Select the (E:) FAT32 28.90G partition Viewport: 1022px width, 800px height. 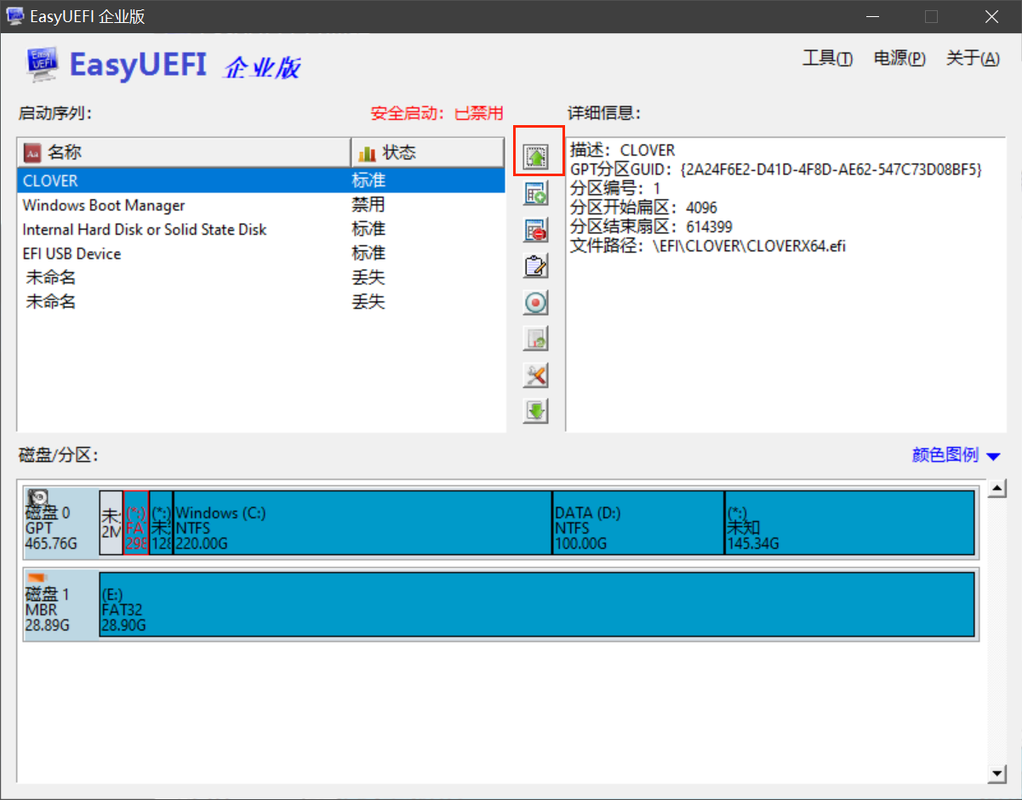(x=537, y=604)
